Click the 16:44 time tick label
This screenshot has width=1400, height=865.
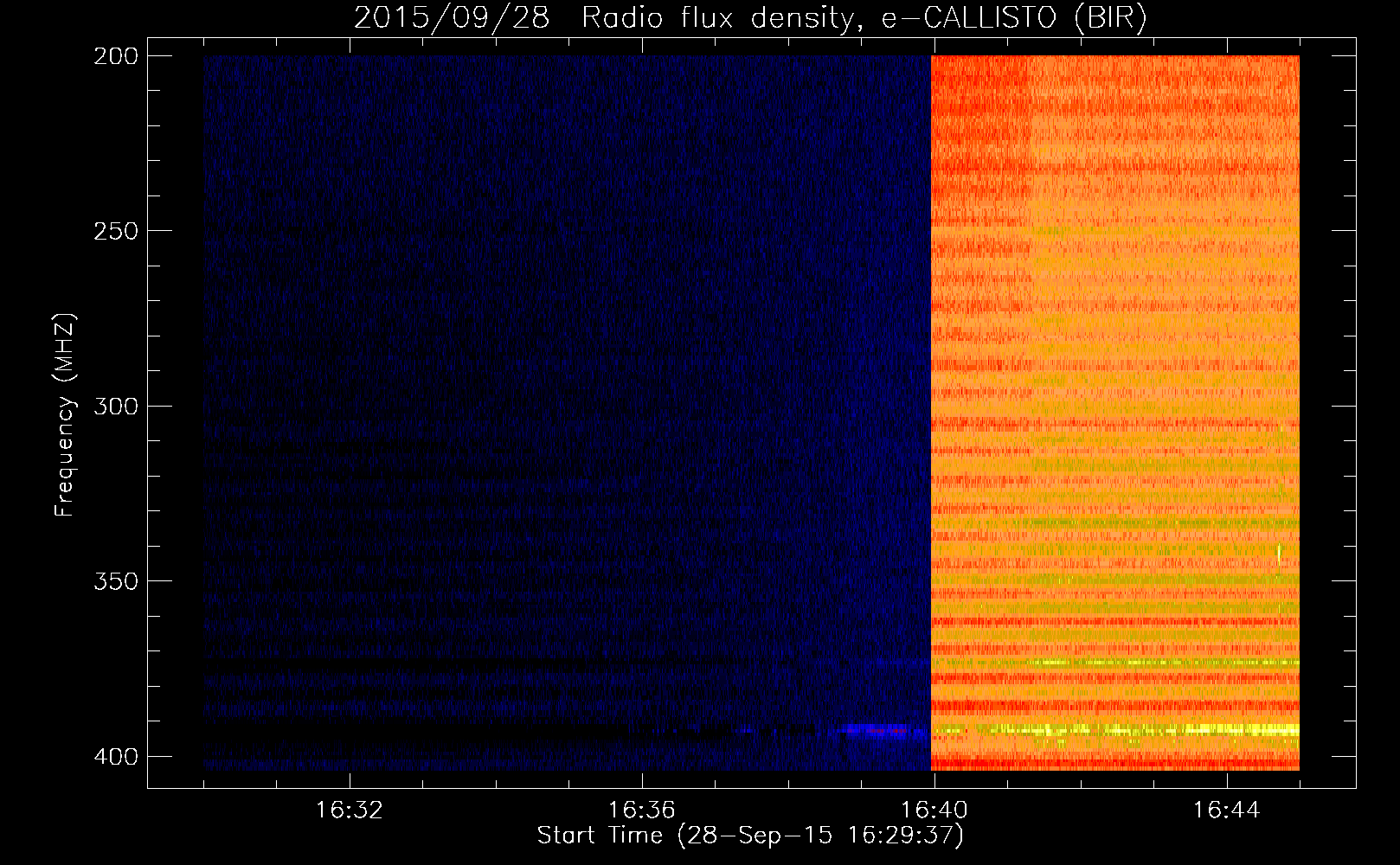[1227, 811]
